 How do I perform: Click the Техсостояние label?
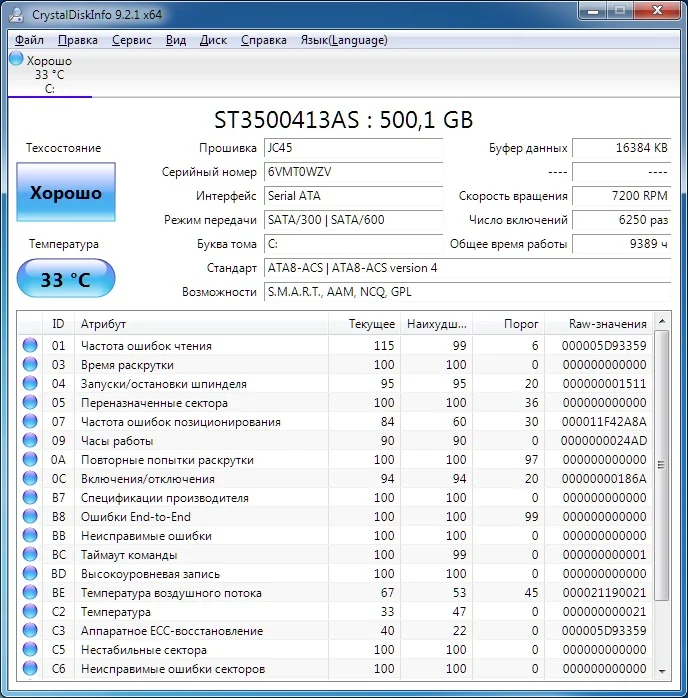click(63, 148)
